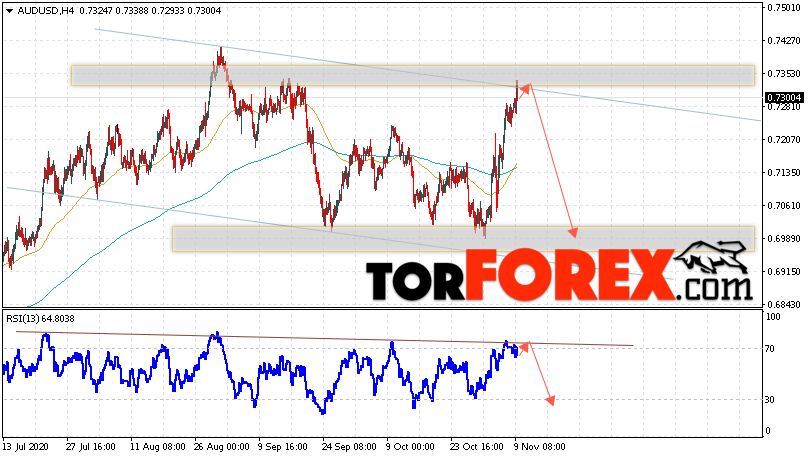Click the 11 Aug 08:00 date label
This screenshot has width=808, height=458.
click(x=157, y=446)
